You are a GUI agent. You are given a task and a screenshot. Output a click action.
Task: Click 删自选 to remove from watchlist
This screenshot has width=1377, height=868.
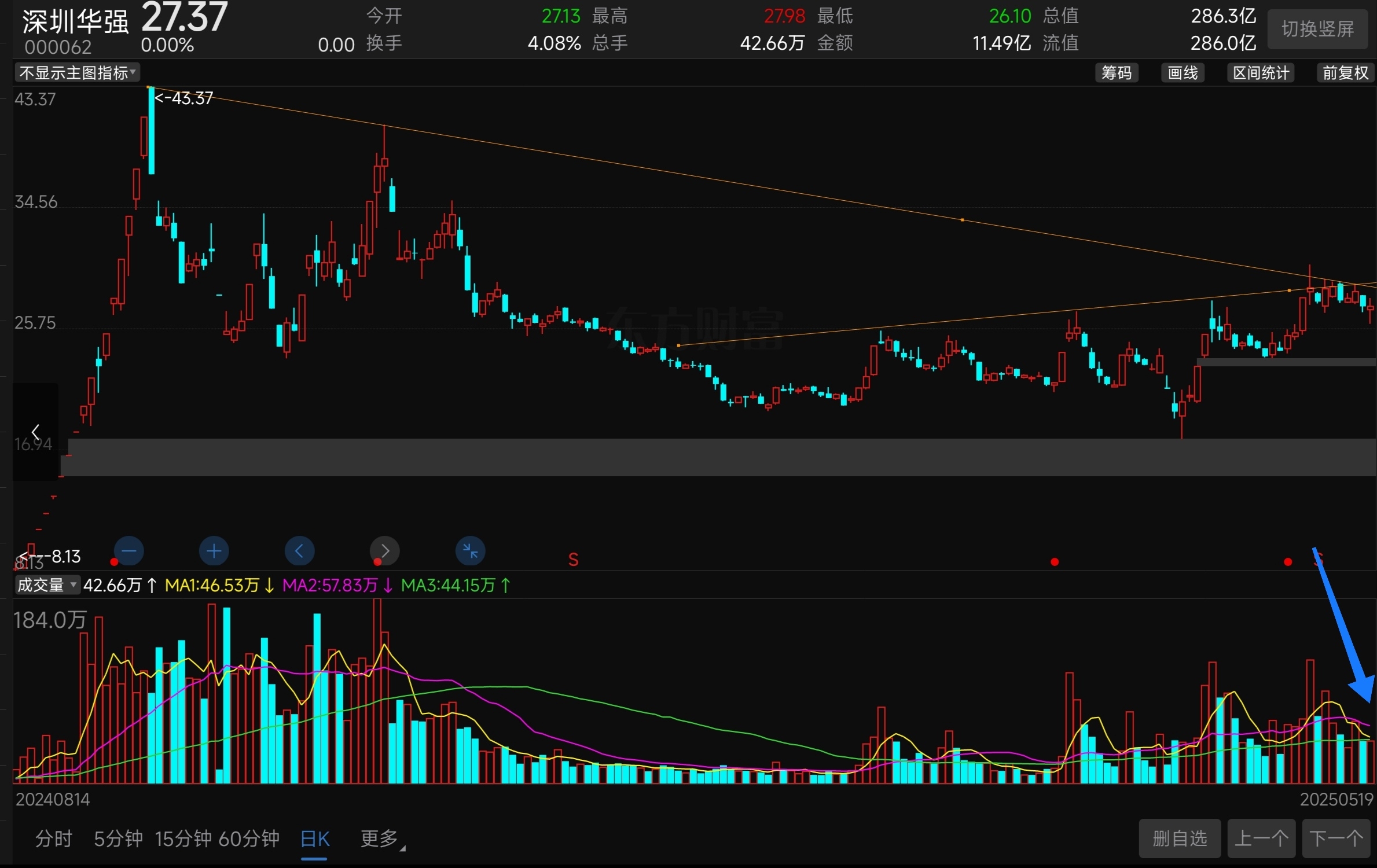click(x=1180, y=838)
